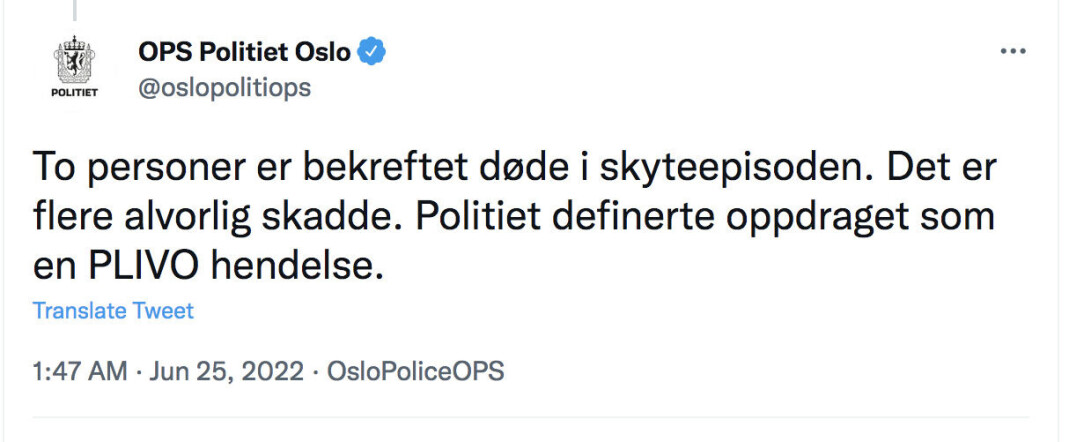Open the OsloPoliceOPS source label
This screenshot has height=442, width=1069.
416,372
